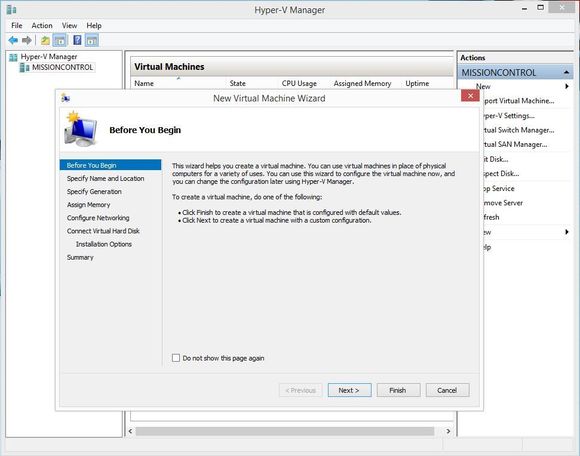Go to Configure Networking wizard step

(98, 218)
